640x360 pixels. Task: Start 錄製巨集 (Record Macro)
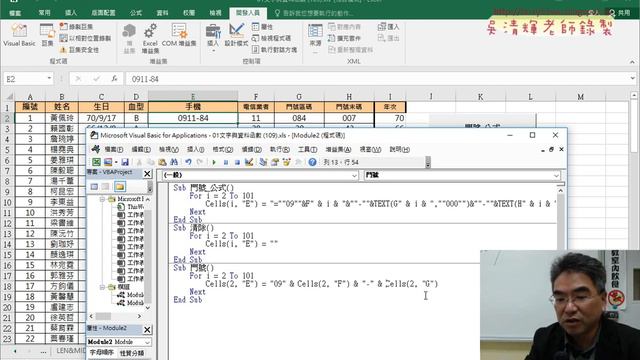(x=76, y=27)
